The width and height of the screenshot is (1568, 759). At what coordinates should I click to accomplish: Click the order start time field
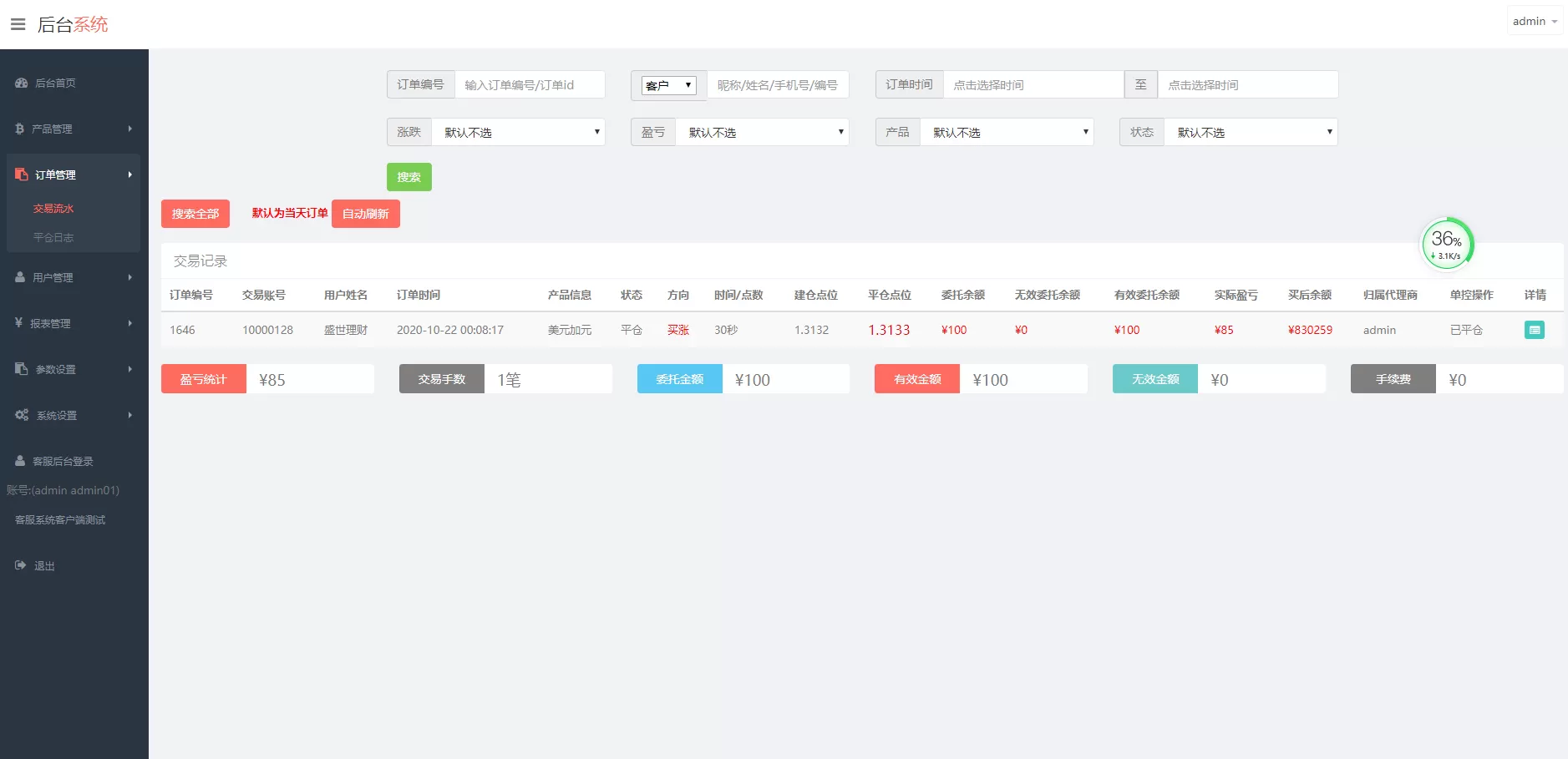1033,84
